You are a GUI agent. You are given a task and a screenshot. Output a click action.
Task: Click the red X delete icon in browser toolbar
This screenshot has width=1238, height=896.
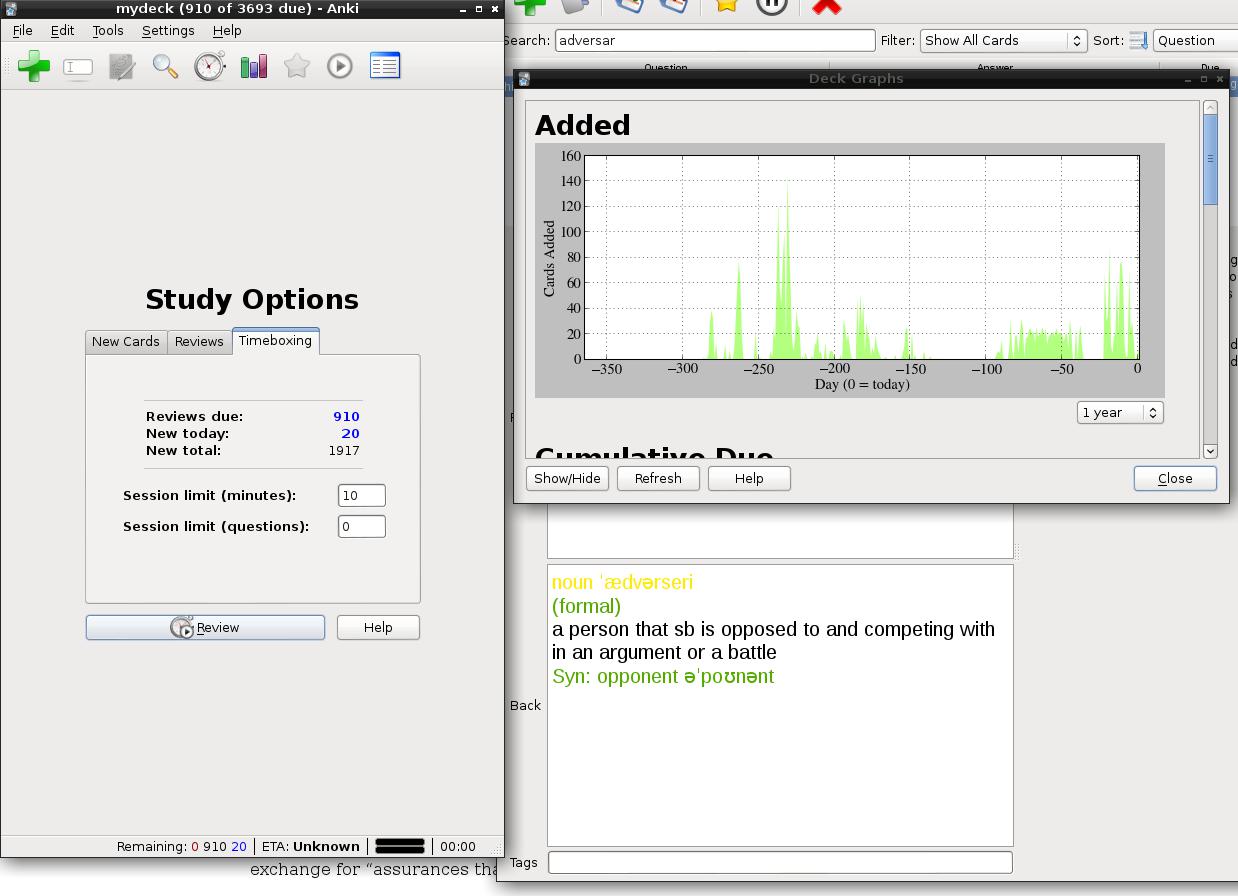826,6
